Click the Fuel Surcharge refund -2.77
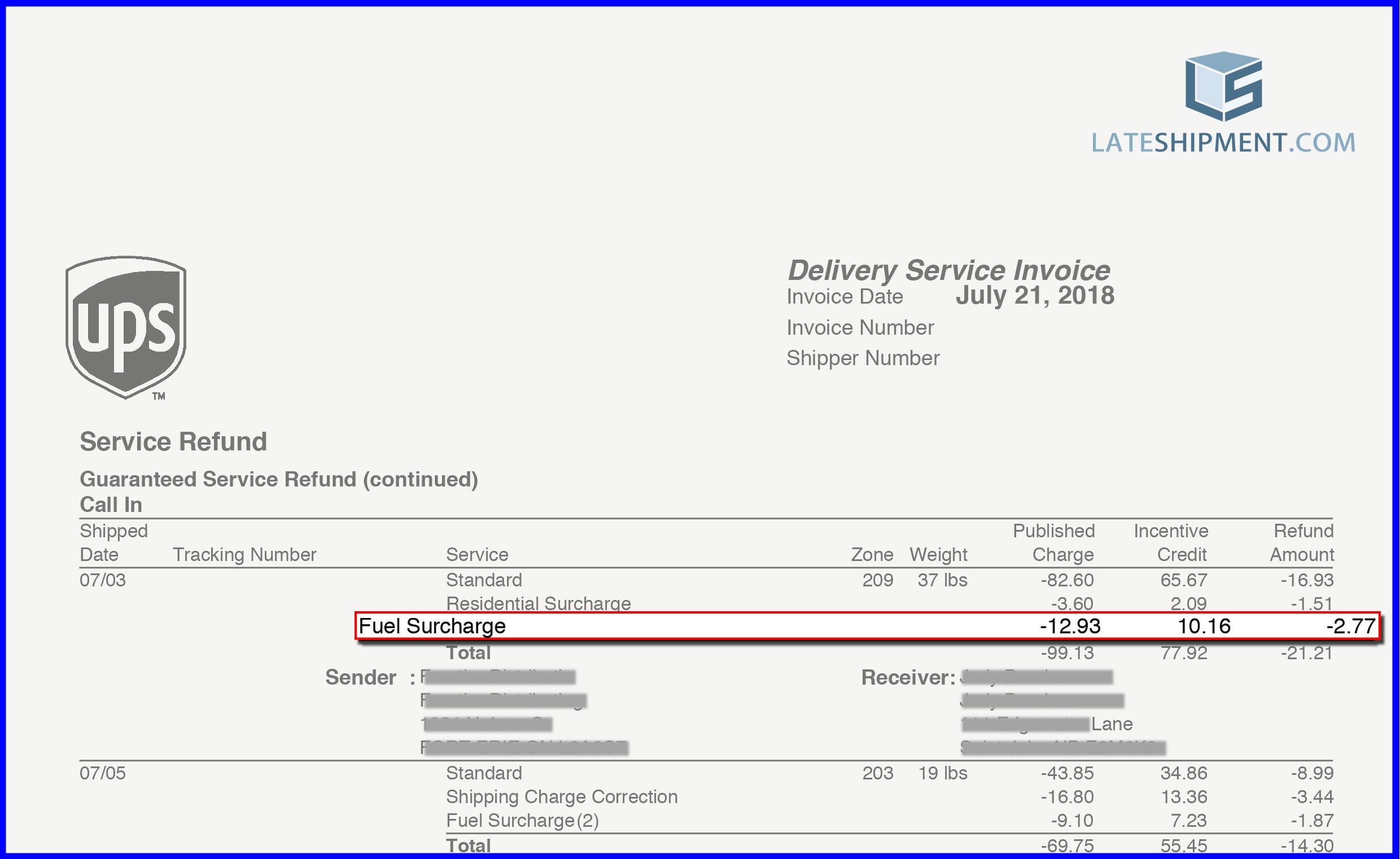 pyautogui.click(x=1350, y=626)
